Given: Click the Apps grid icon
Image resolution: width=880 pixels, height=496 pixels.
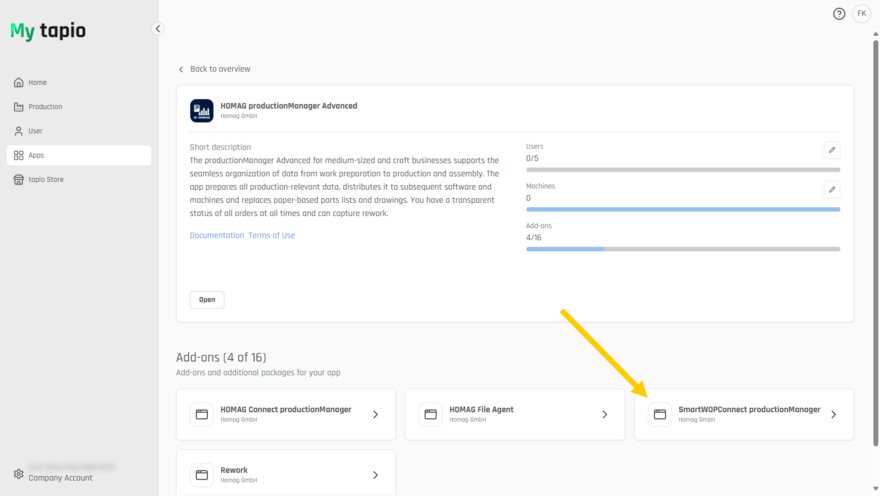Looking at the screenshot, I should click(x=19, y=155).
